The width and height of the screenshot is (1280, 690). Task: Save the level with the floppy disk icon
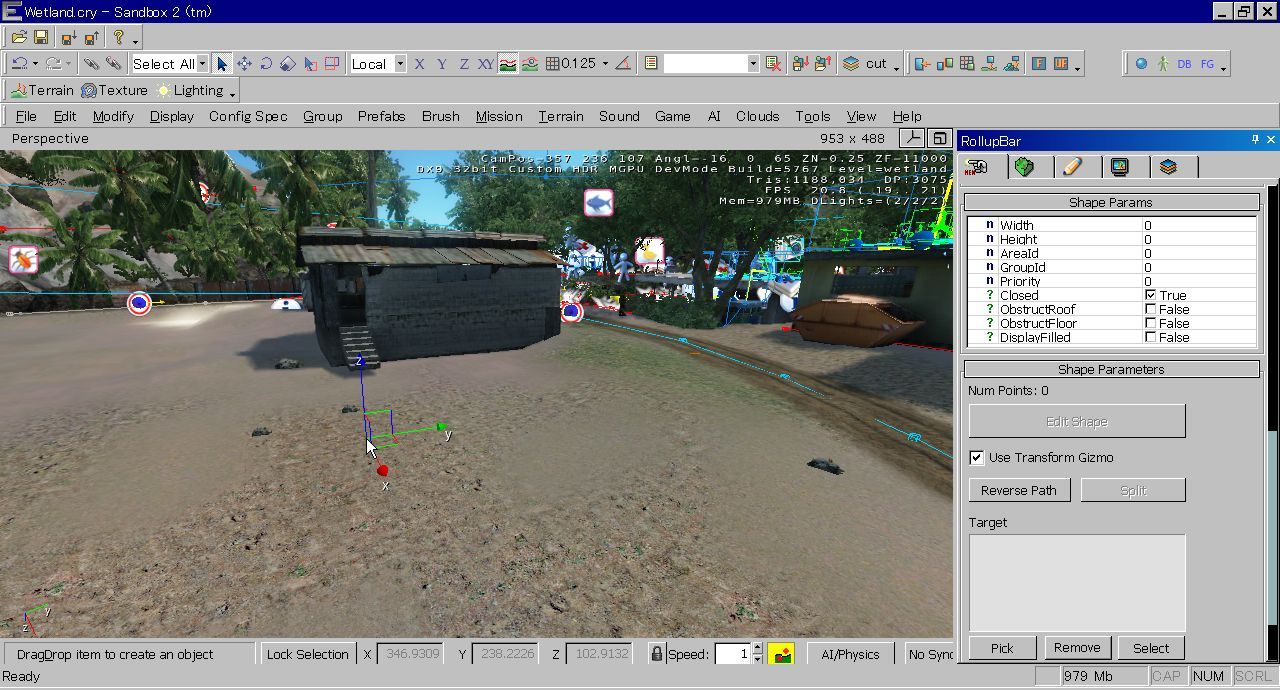41,37
